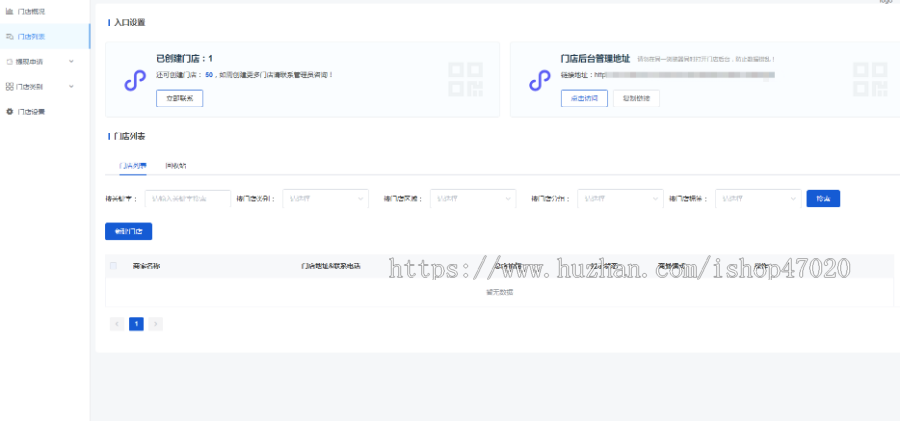Click the chain-link icon in created-stores card
This screenshot has height=421, width=900.
[135, 80]
